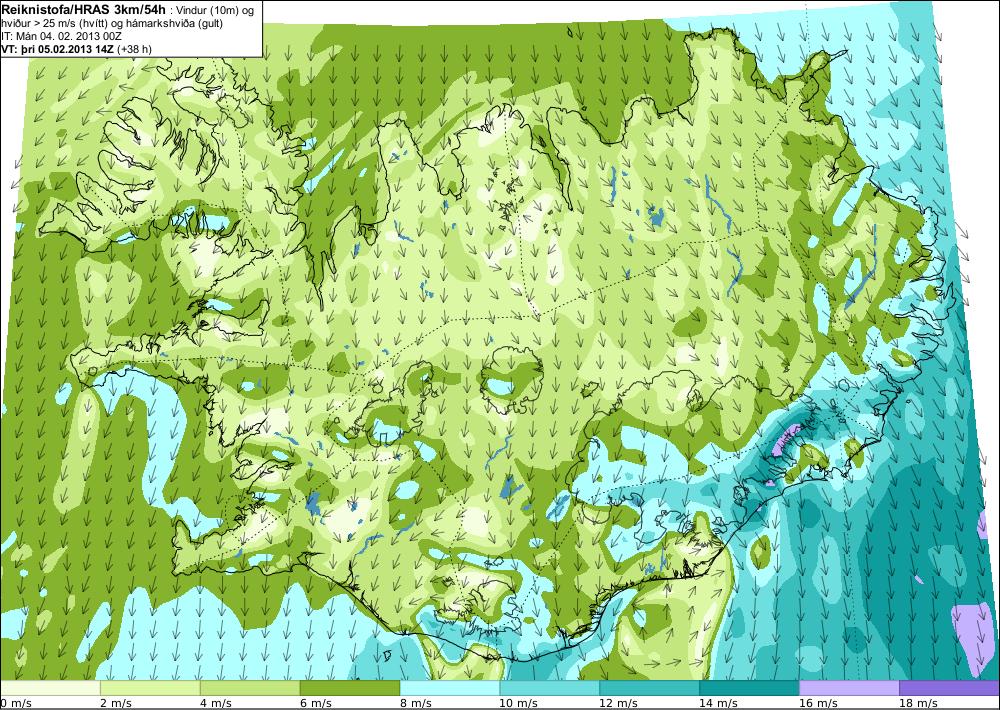Click the '16 m/s' legend label
Image resolution: width=1000 pixels, height=710 pixels.
(x=820, y=703)
